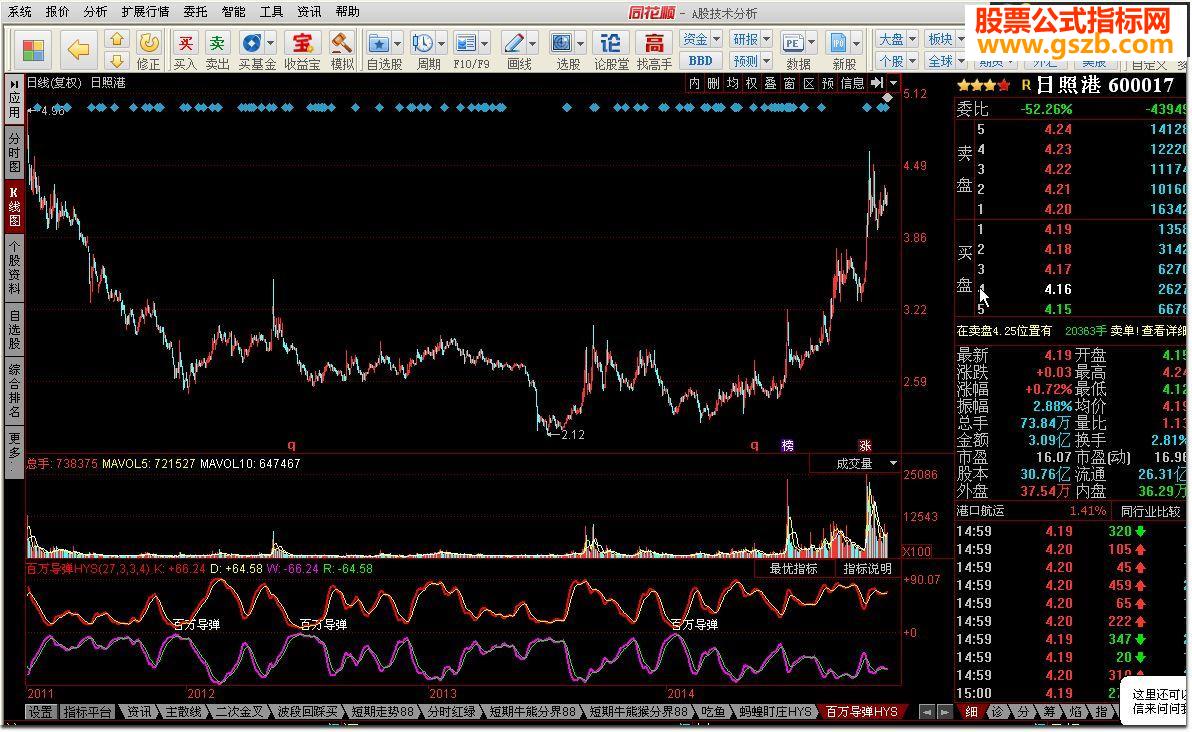Toggle 叠 overlay option

coord(770,83)
